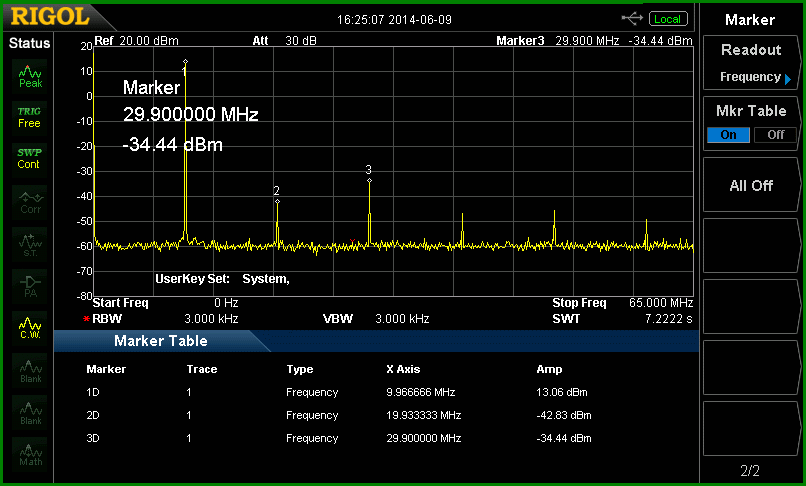
Task: Click the X Axis column header
Action: [403, 369]
